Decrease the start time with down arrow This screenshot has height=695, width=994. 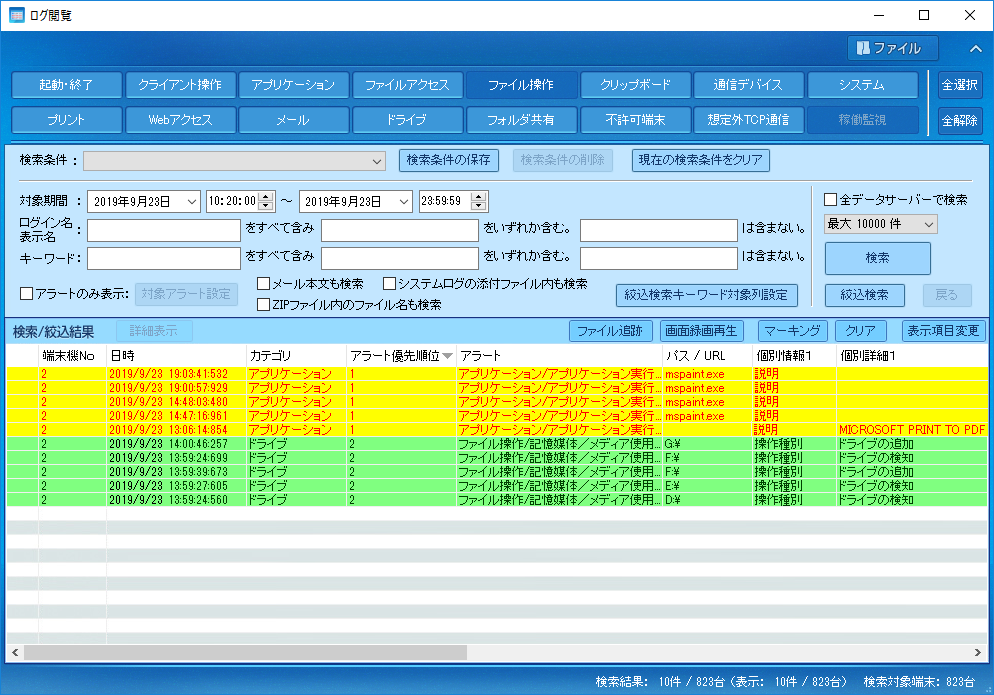pyautogui.click(x=267, y=207)
